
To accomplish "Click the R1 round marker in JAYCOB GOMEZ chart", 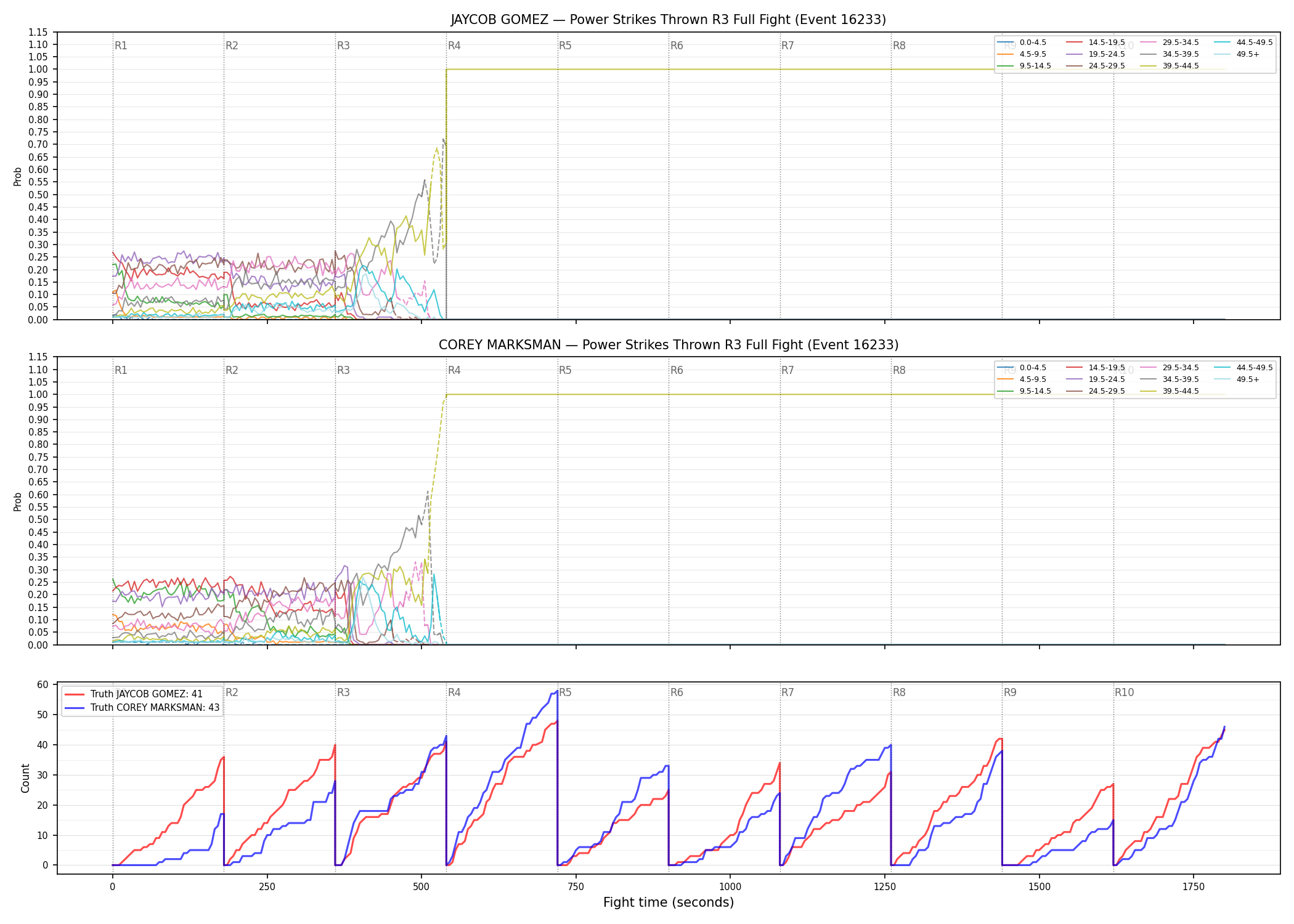I will [121, 46].
